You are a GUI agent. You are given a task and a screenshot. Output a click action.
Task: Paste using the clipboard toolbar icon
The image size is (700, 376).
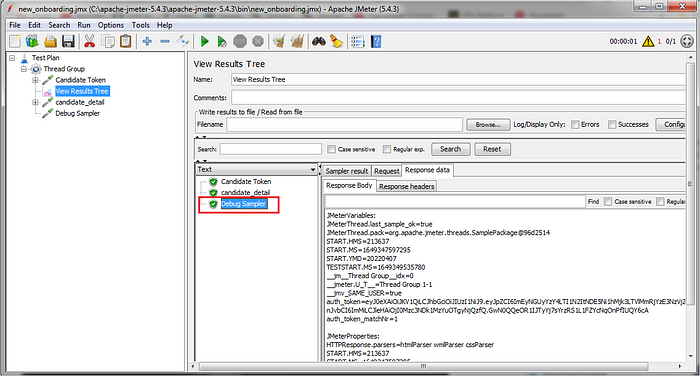pos(126,42)
